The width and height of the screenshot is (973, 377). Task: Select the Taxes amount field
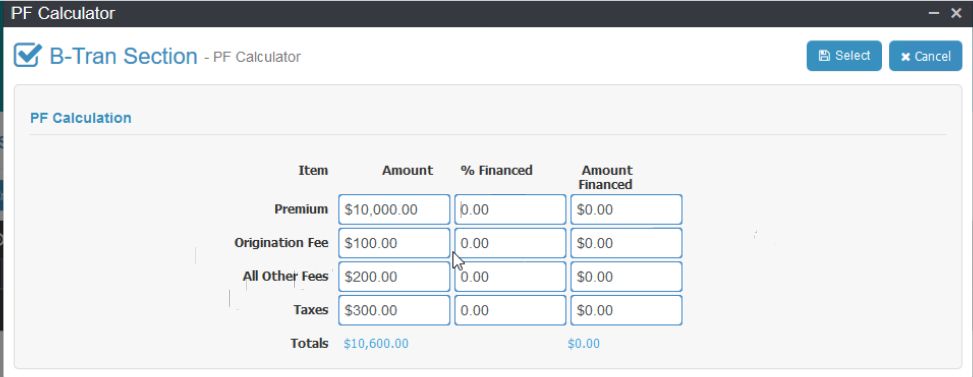pos(394,310)
